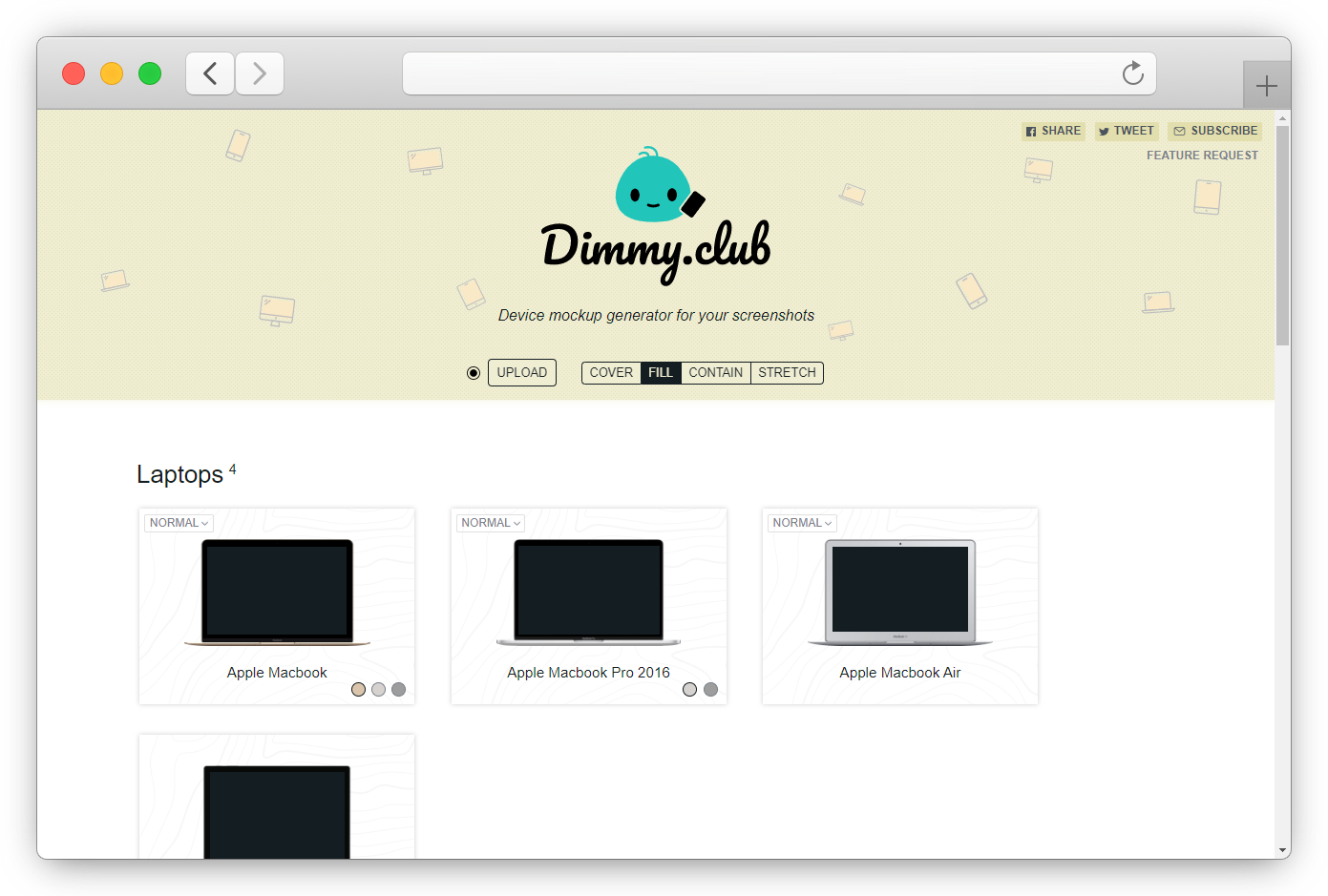Reload the page with the refresh icon
Viewport: 1328px width, 896px height.
[x=1132, y=73]
